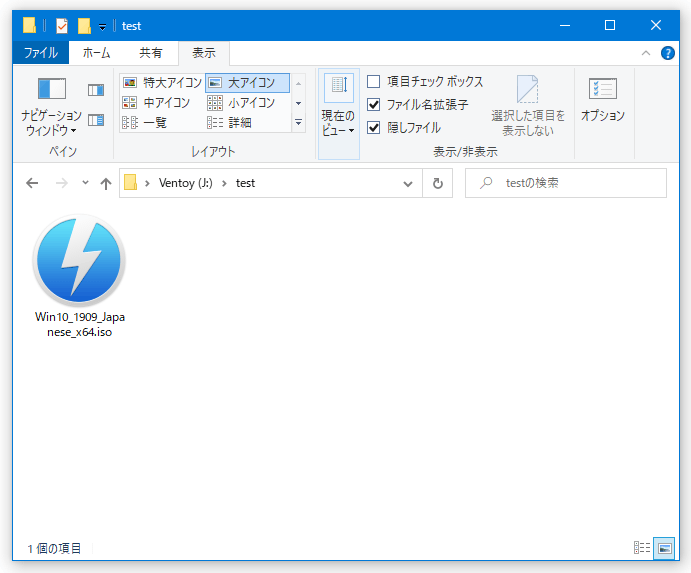Select the List (一覧) layout

point(145,123)
